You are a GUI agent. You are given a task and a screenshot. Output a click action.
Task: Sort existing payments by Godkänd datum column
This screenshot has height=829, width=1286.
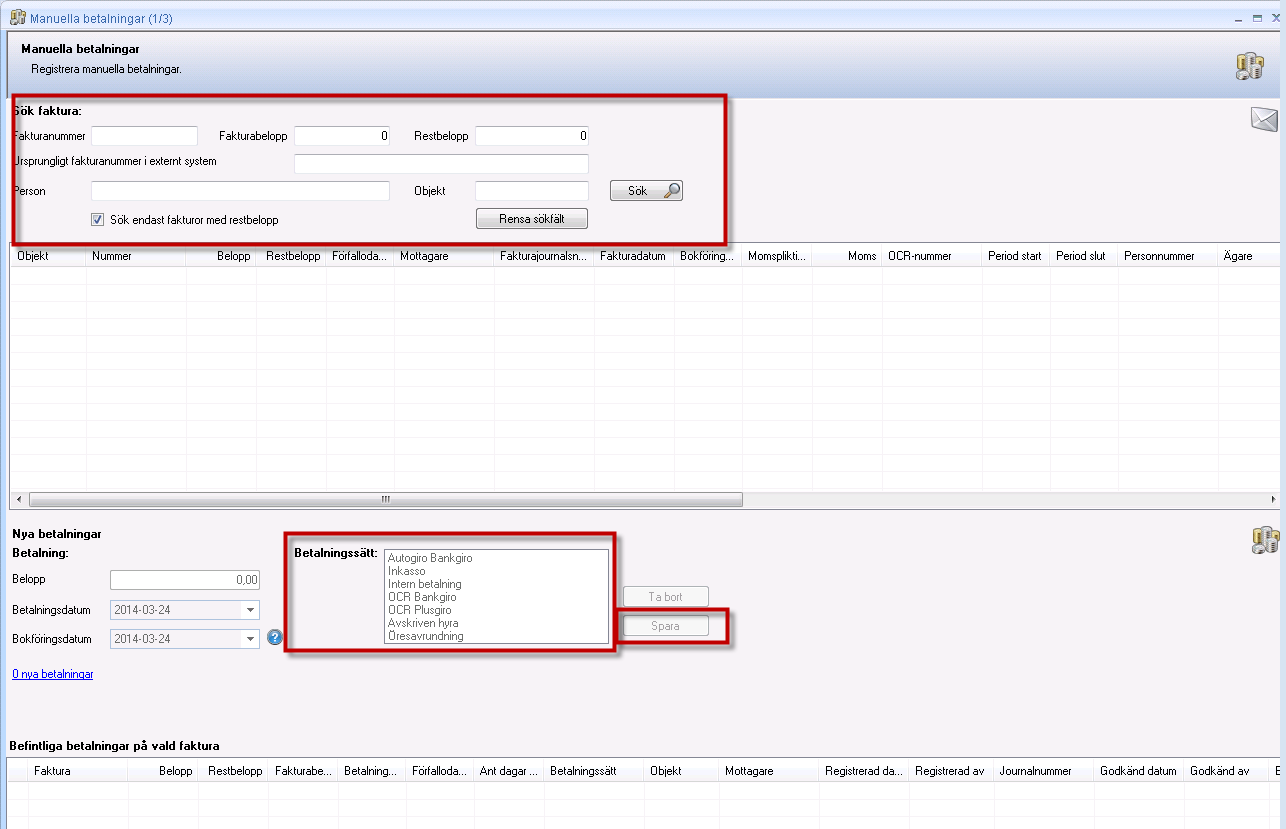1139,771
